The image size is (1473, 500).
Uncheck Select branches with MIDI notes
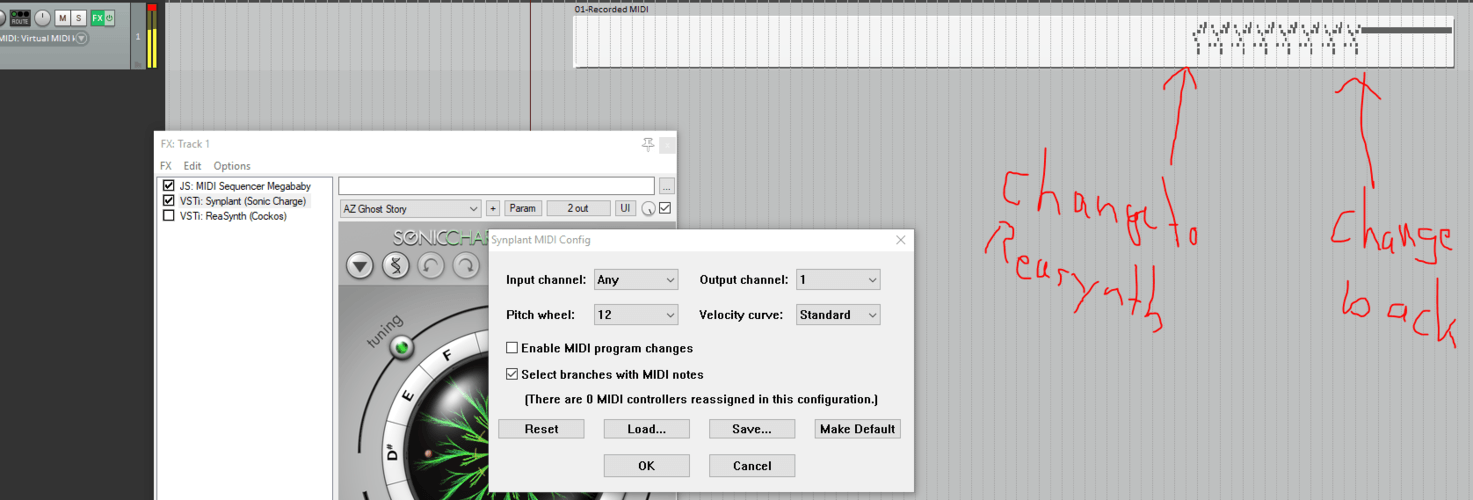coord(512,374)
